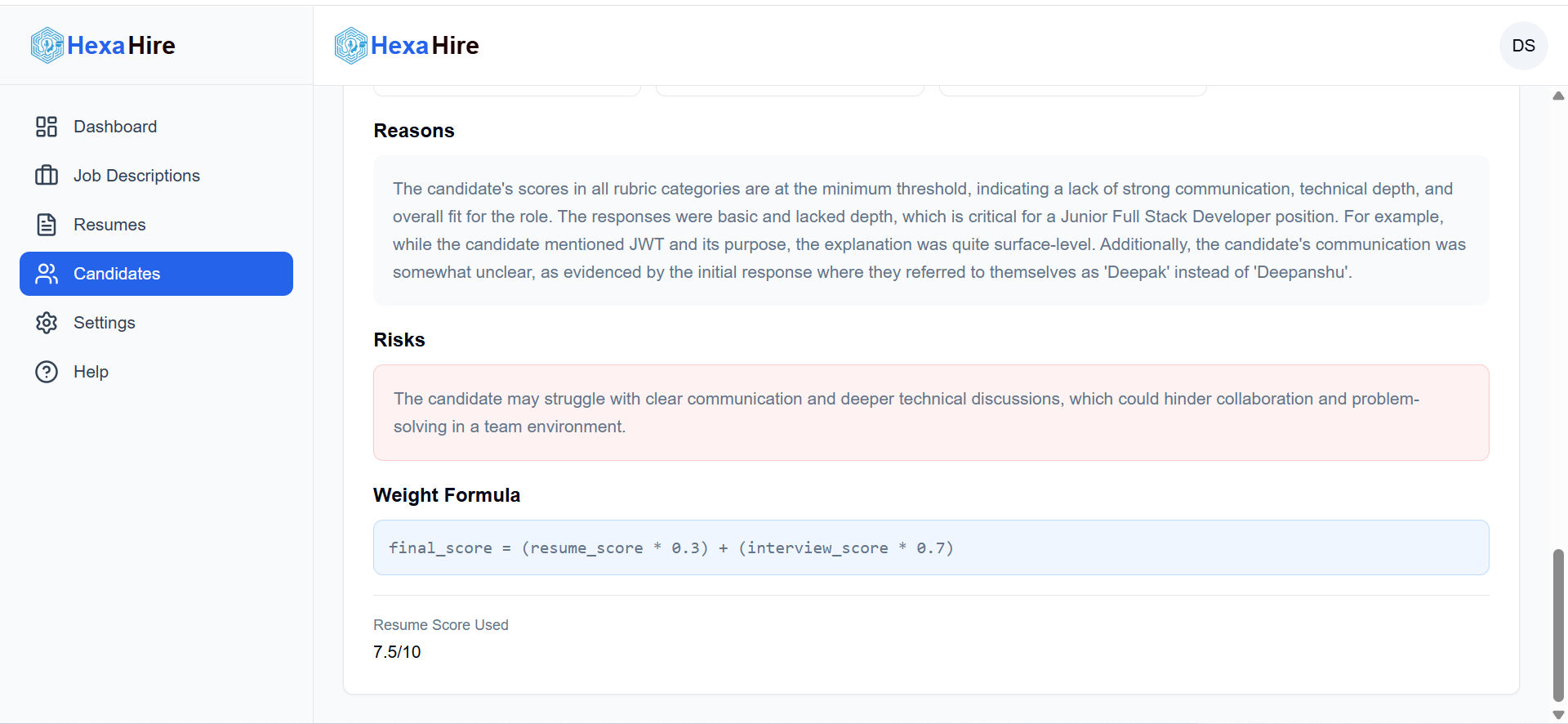Image resolution: width=1568 pixels, height=724 pixels.
Task: Select the weight formula code text
Action: click(x=671, y=547)
